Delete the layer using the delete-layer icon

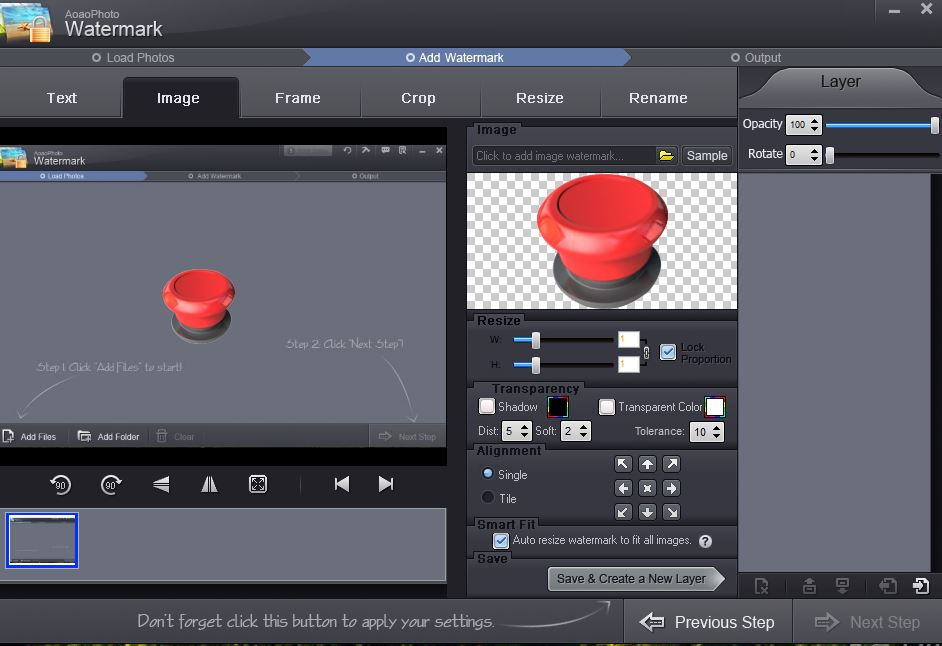763,586
